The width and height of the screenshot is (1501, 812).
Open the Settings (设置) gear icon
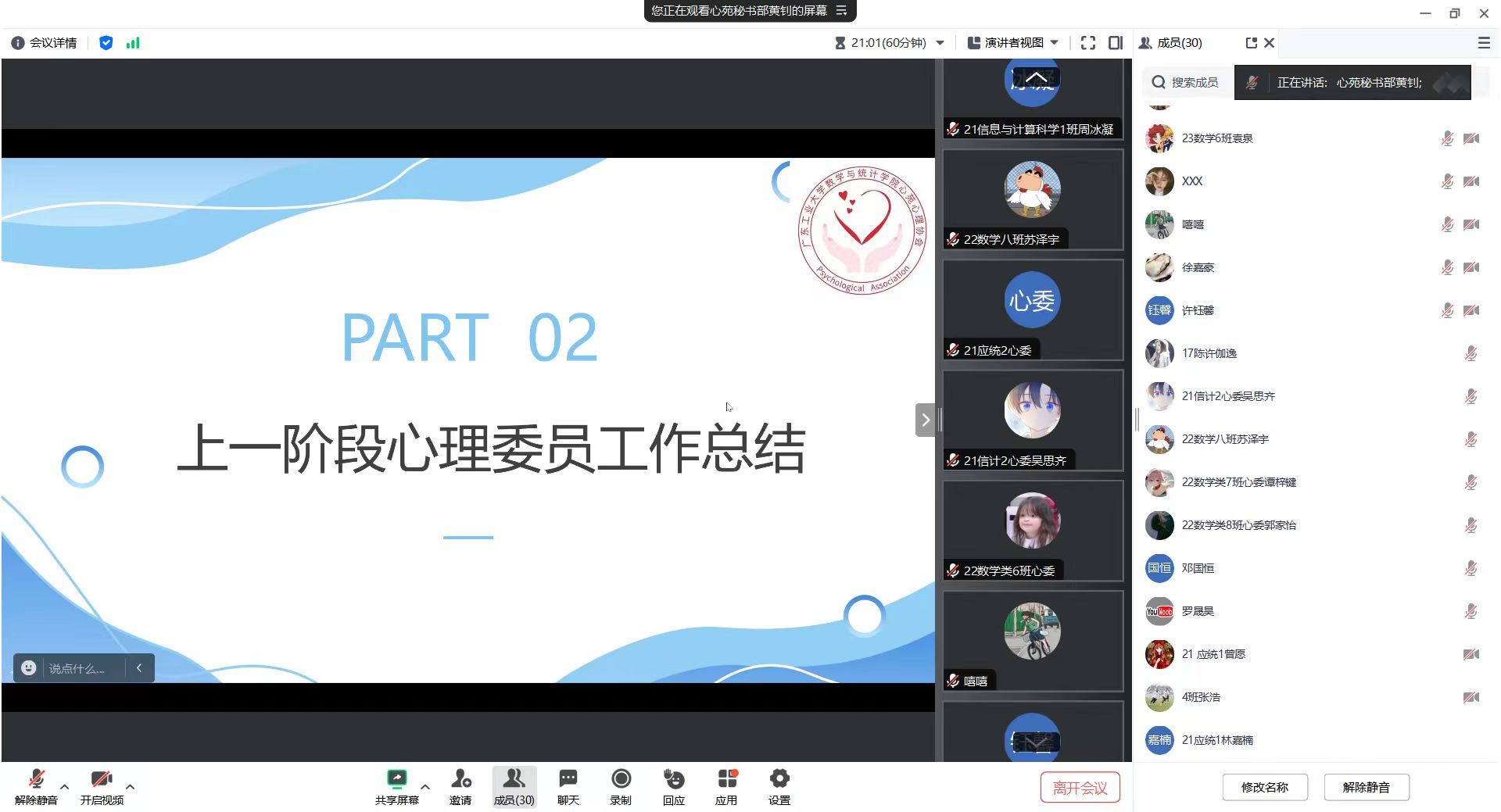pyautogui.click(x=779, y=779)
